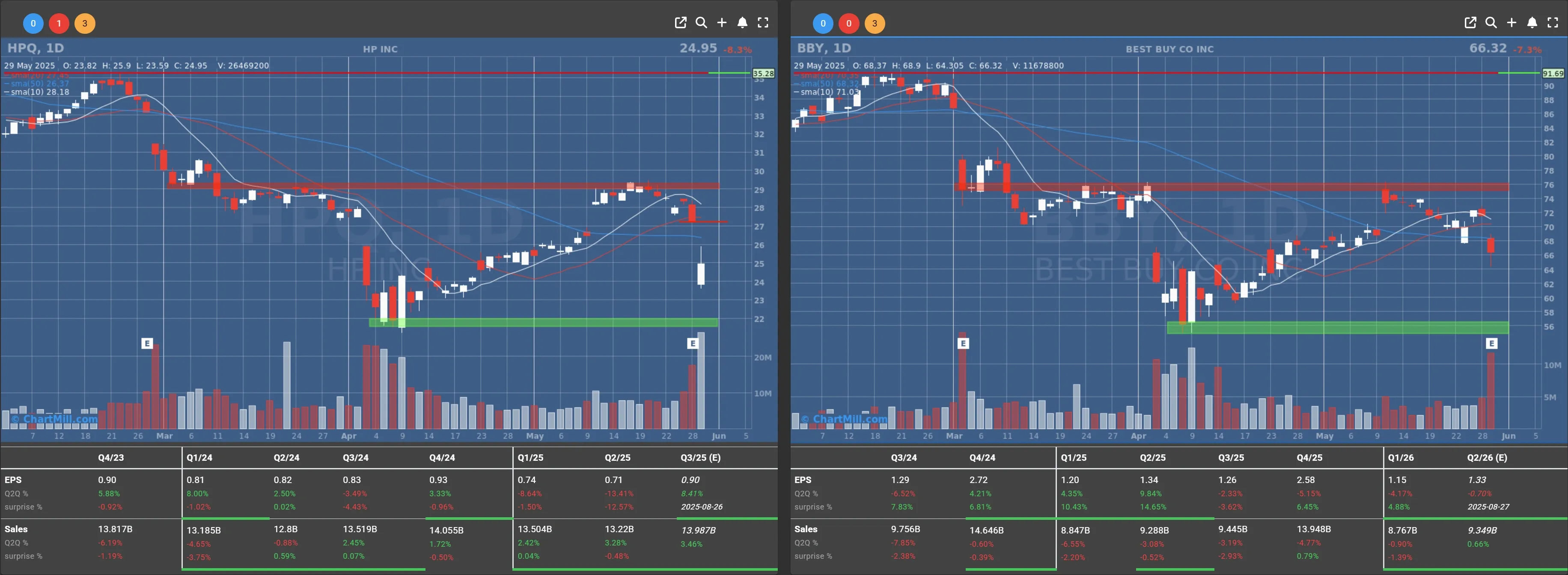Image resolution: width=1568 pixels, height=575 pixels.
Task: Click the red 1 badge on HPQ panel
Action: pos(59,24)
